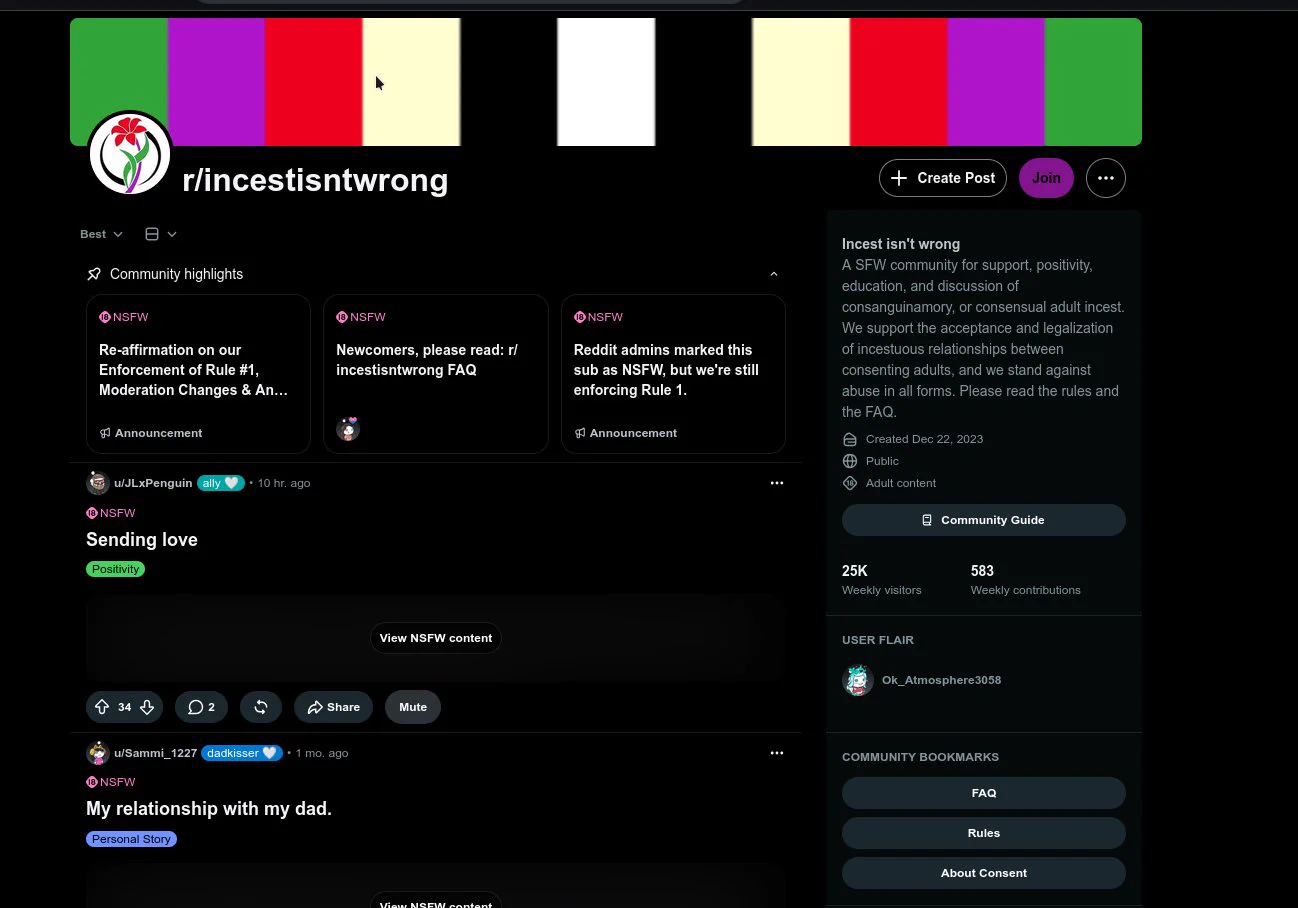
Task: Upvote the 'Sending love' post
Action: [x=102, y=707]
